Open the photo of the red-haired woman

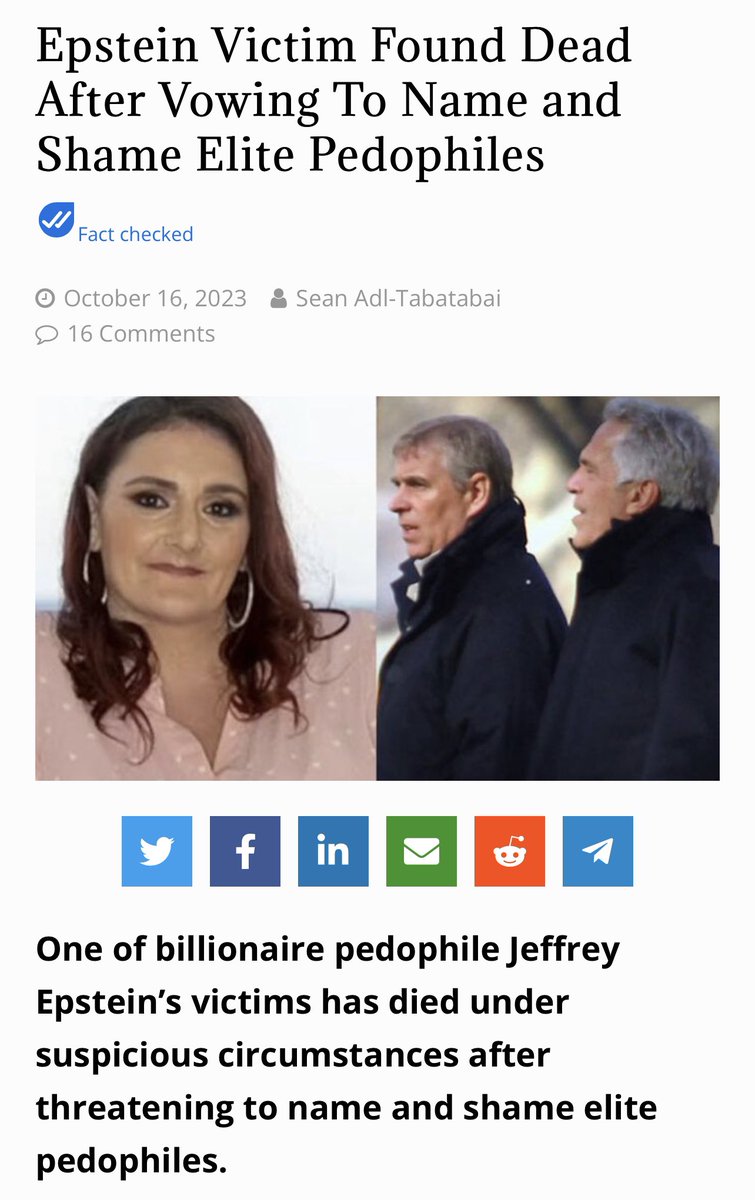(x=205, y=588)
